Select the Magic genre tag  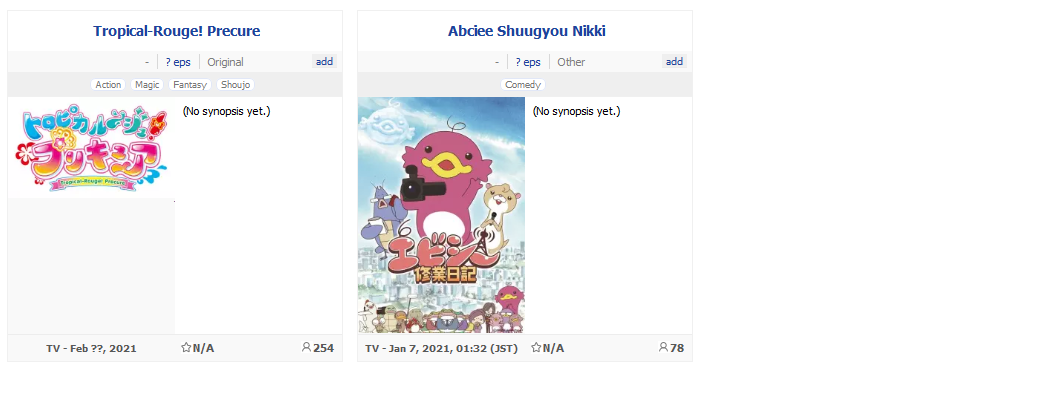click(147, 85)
